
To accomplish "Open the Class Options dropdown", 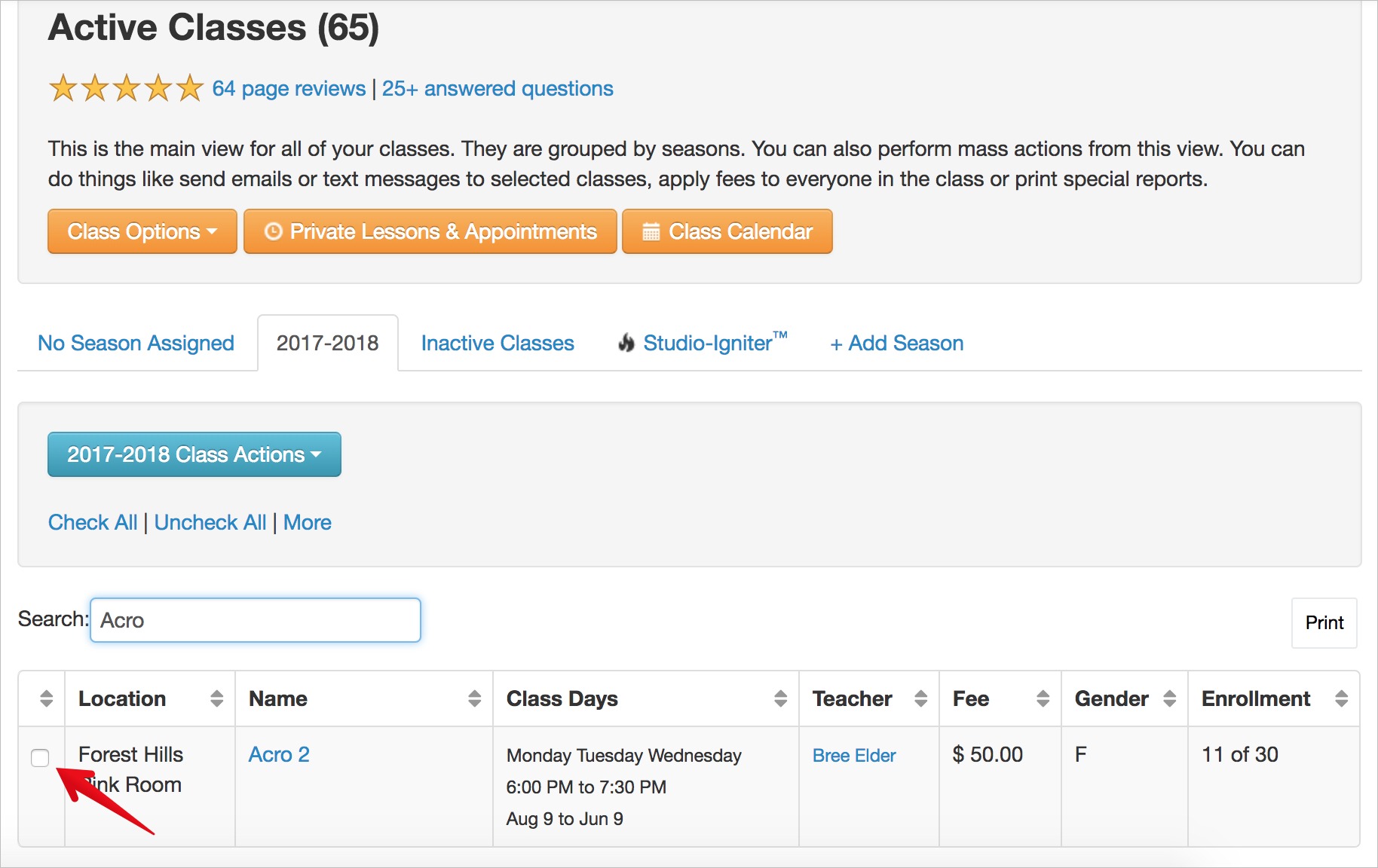I will coord(142,231).
